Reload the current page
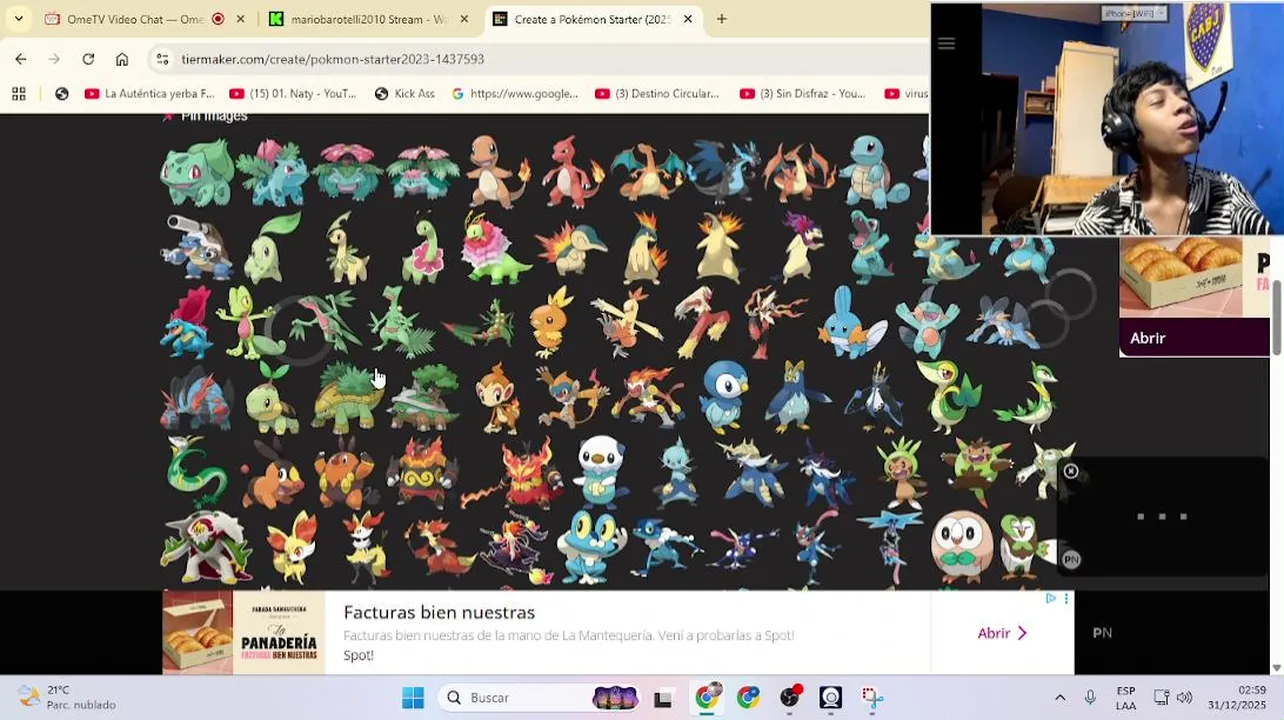Viewport: 1284px width, 720px height. click(x=88, y=59)
